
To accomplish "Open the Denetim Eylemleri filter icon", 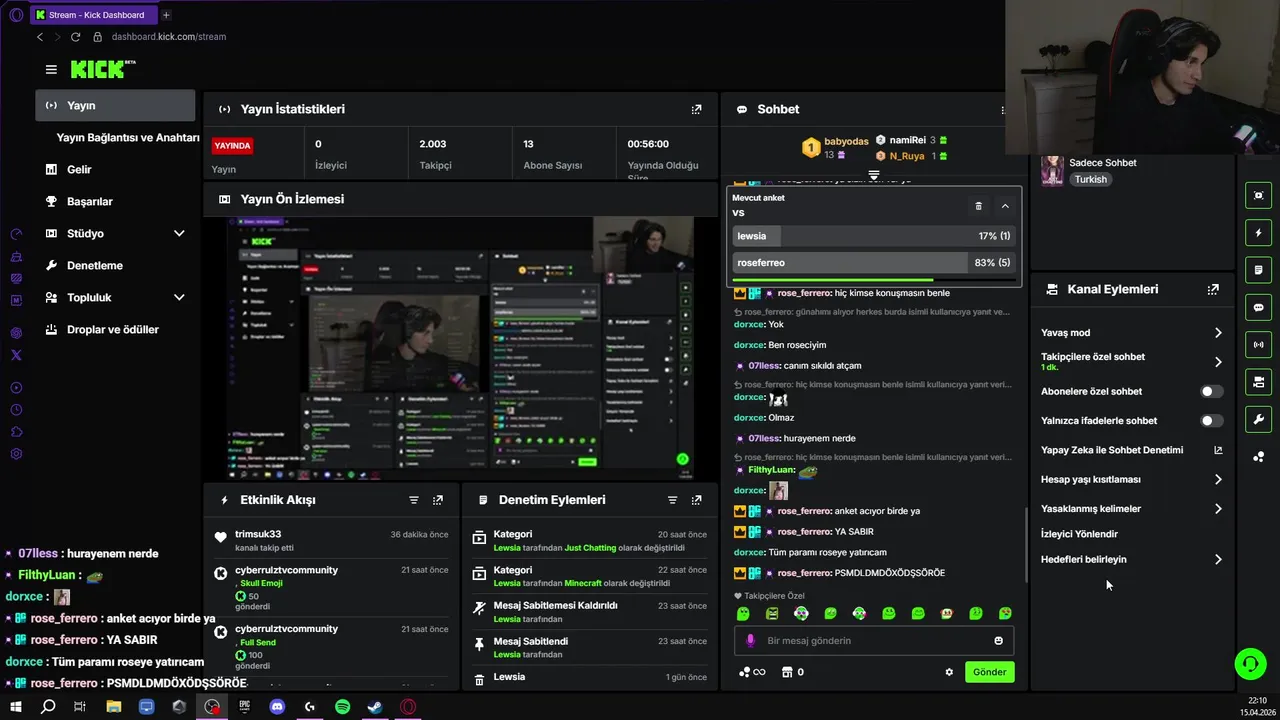I will point(672,500).
